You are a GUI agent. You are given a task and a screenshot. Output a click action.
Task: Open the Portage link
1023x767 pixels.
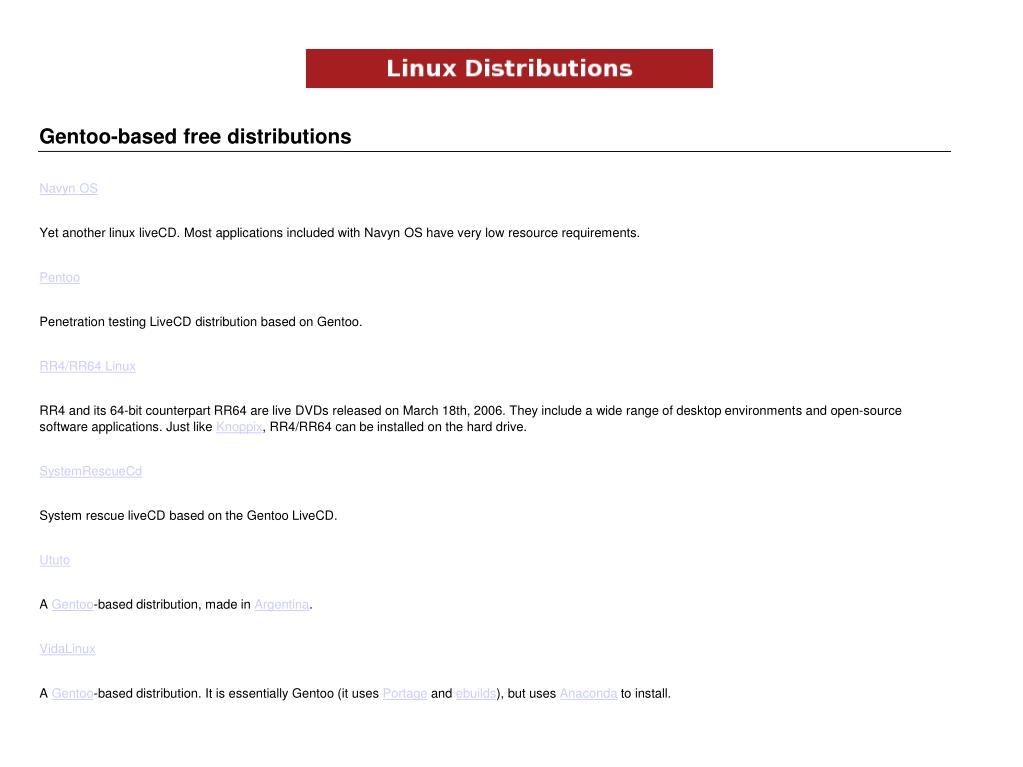point(405,693)
